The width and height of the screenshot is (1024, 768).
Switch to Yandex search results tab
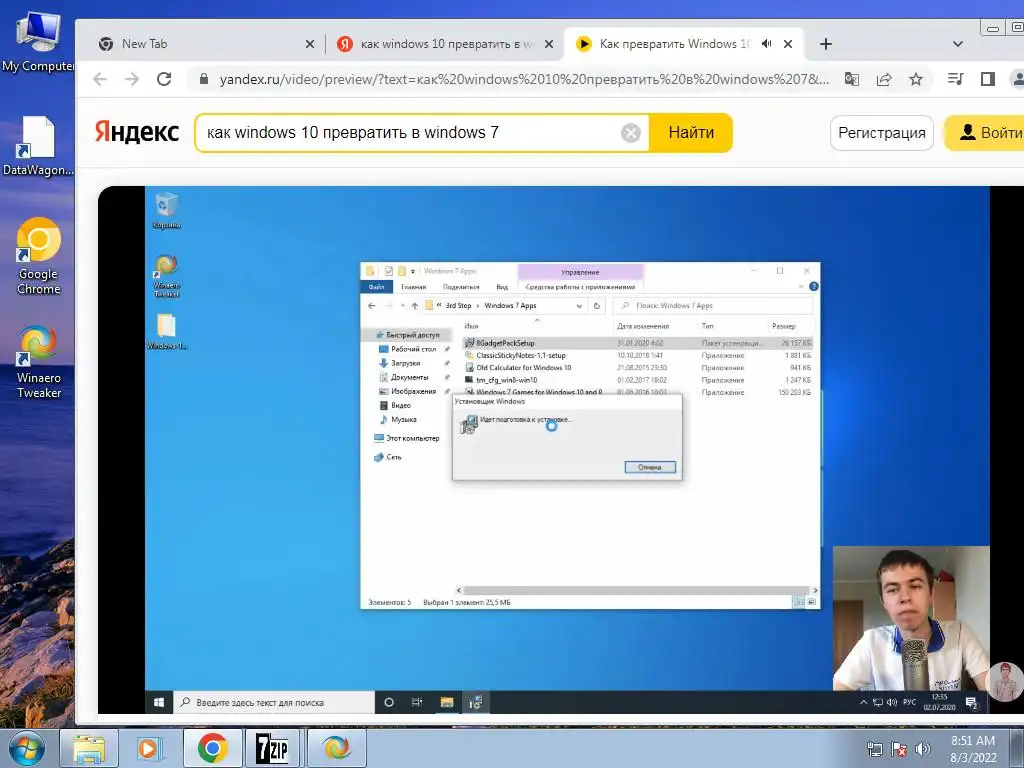click(x=444, y=44)
